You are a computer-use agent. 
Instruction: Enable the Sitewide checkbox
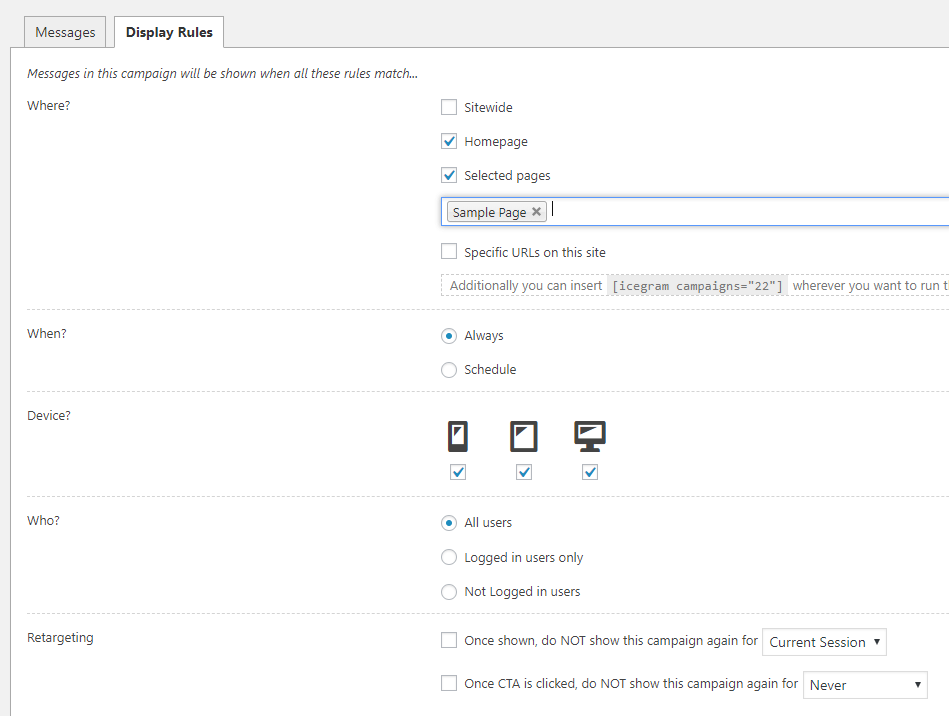449,107
